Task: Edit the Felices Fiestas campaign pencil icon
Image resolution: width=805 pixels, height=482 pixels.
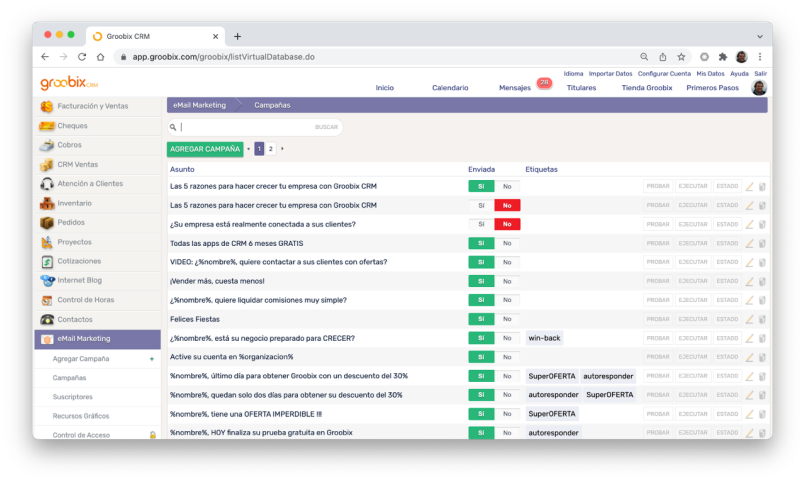Action: 750,319
